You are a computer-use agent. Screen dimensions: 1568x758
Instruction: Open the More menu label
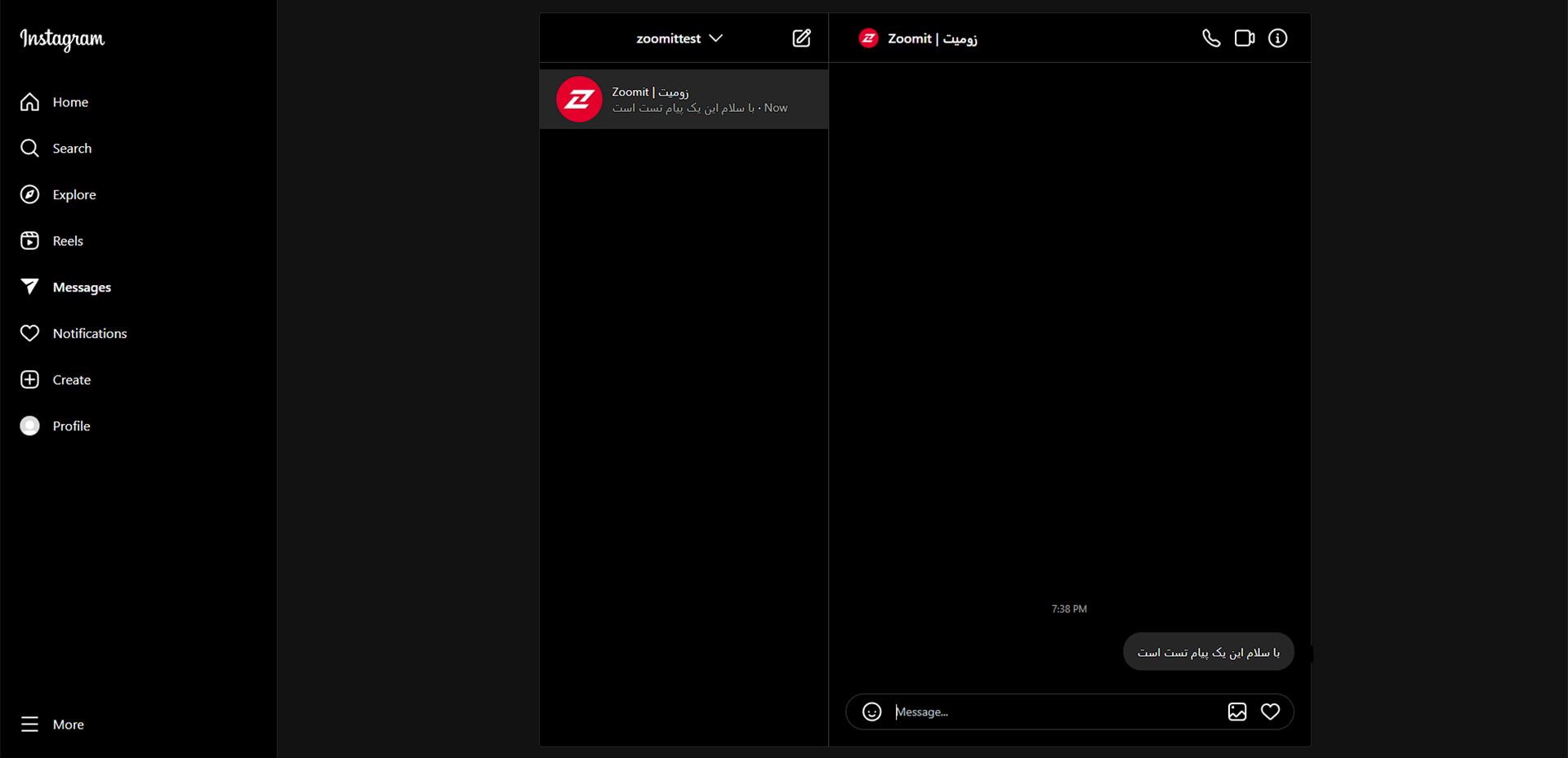click(x=69, y=725)
